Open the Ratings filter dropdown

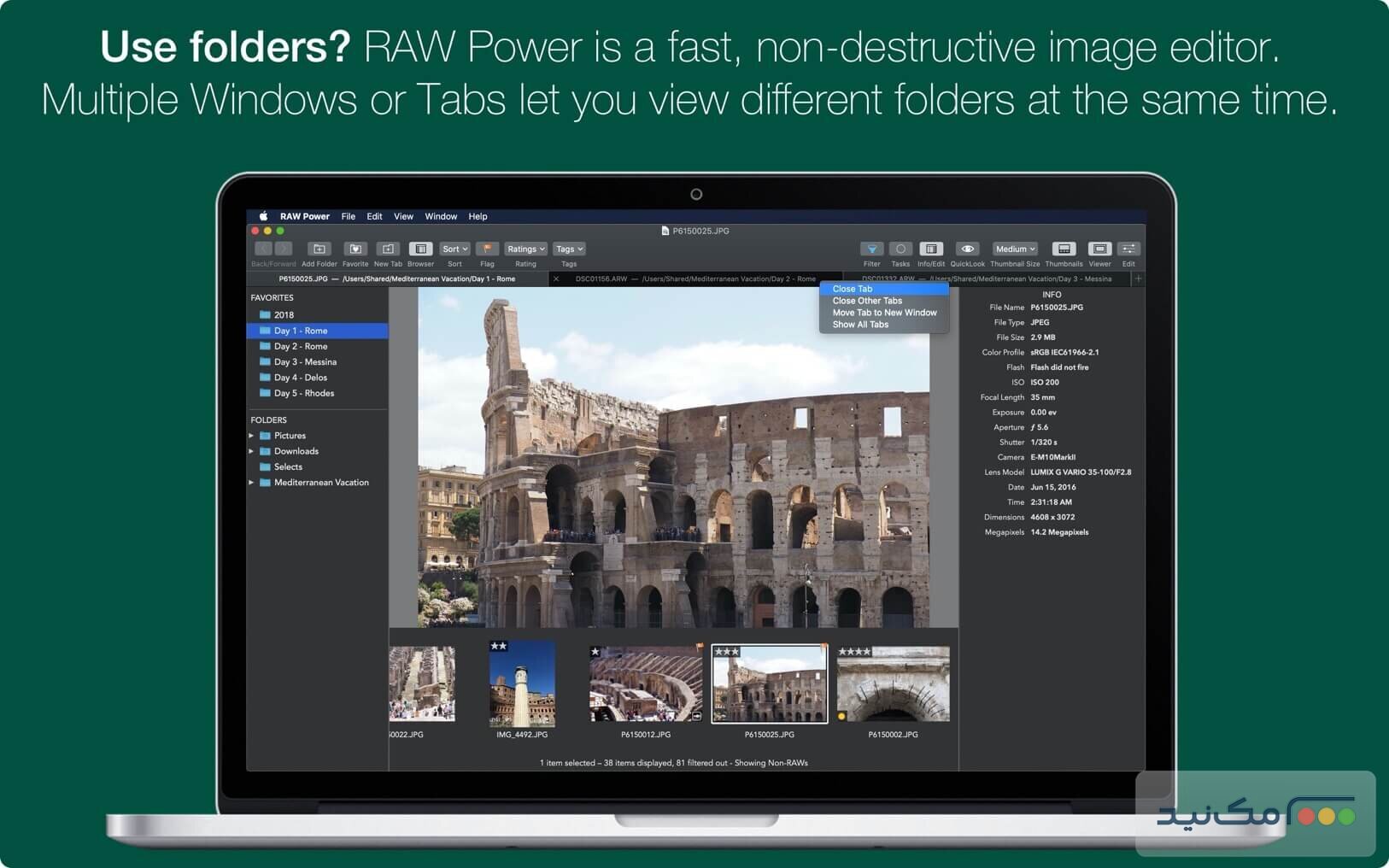click(525, 249)
